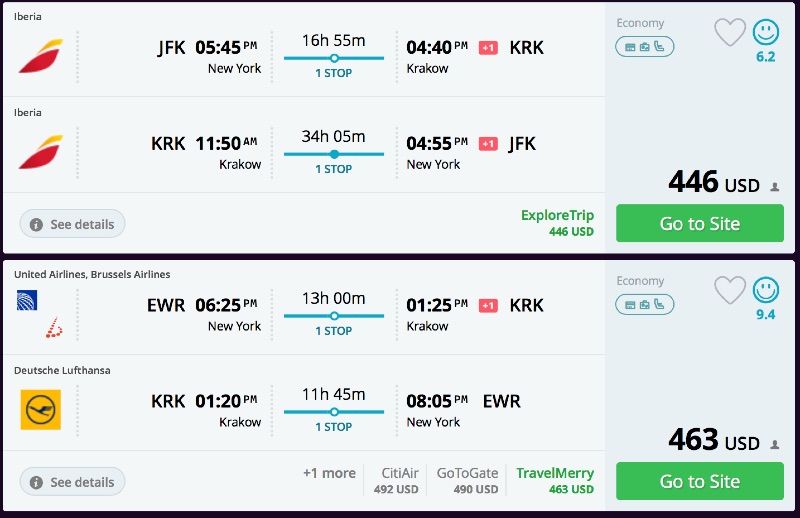The image size is (800, 518).
Task: Click the Lufthansa crane logo
Action: [x=40, y=410]
